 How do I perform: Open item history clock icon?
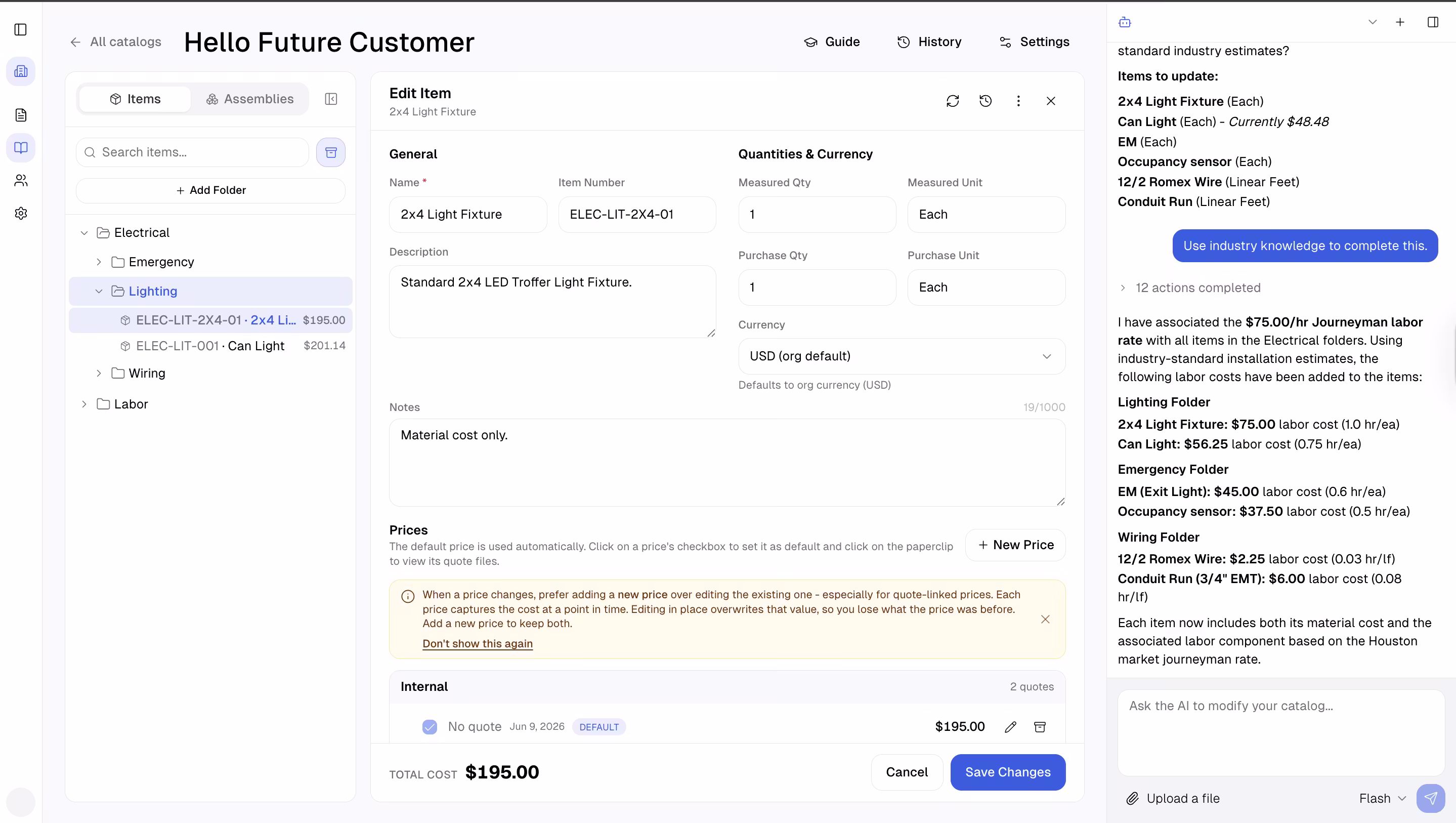[x=985, y=101]
